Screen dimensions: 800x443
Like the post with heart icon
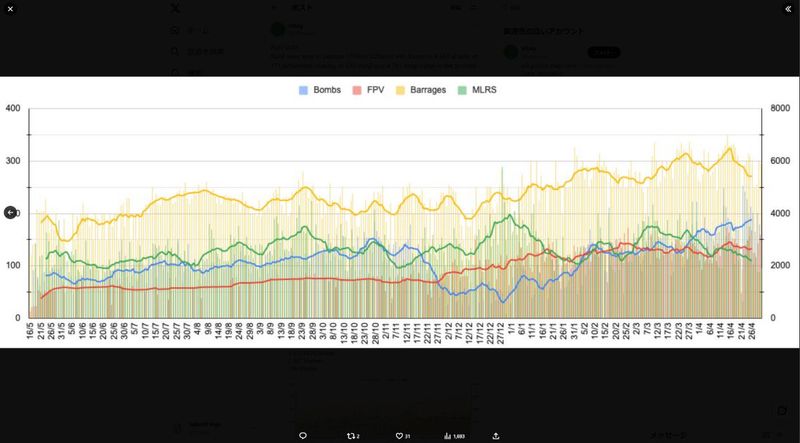click(x=400, y=436)
